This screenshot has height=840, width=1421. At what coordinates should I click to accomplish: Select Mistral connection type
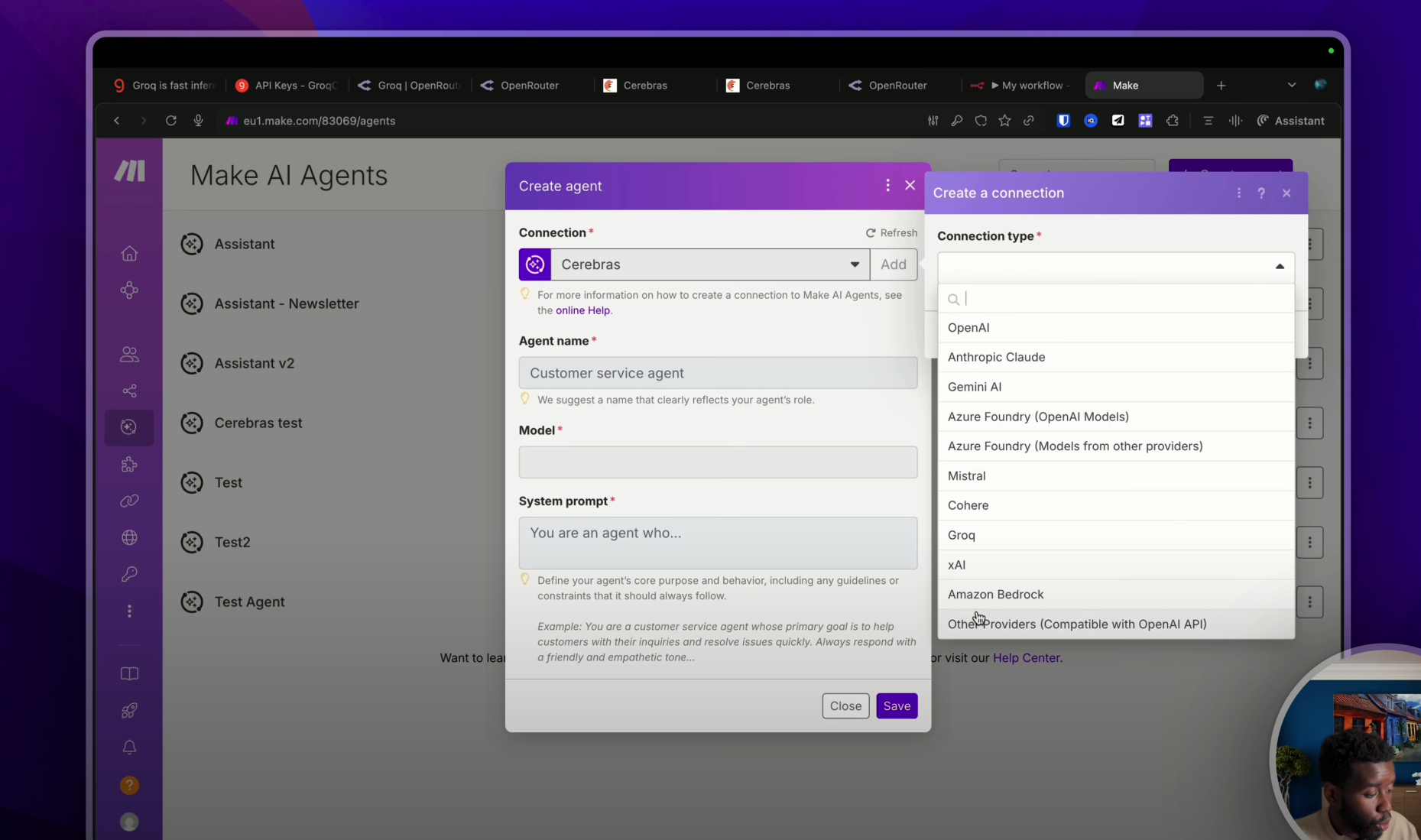[x=1116, y=476]
